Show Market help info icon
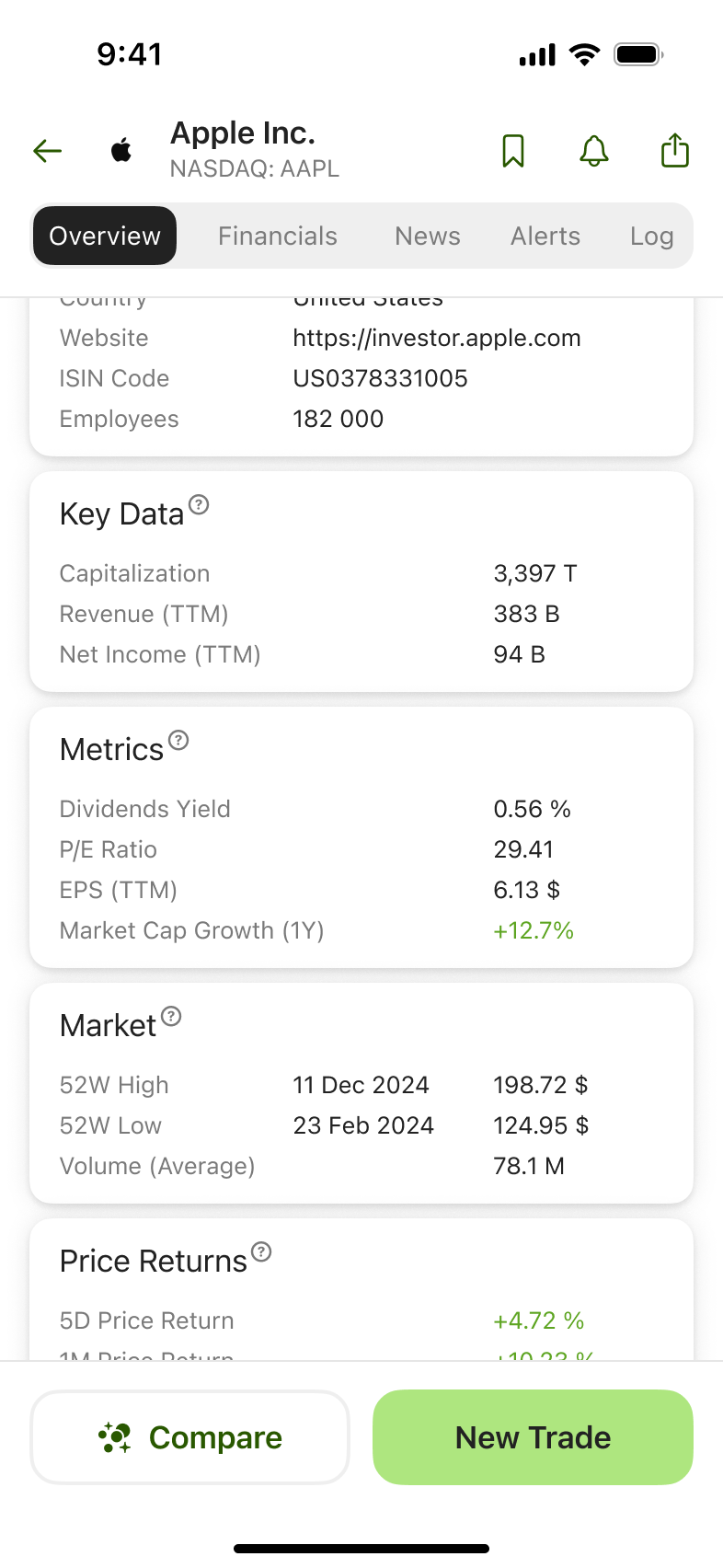This screenshot has width=723, height=1568. pos(171,1016)
